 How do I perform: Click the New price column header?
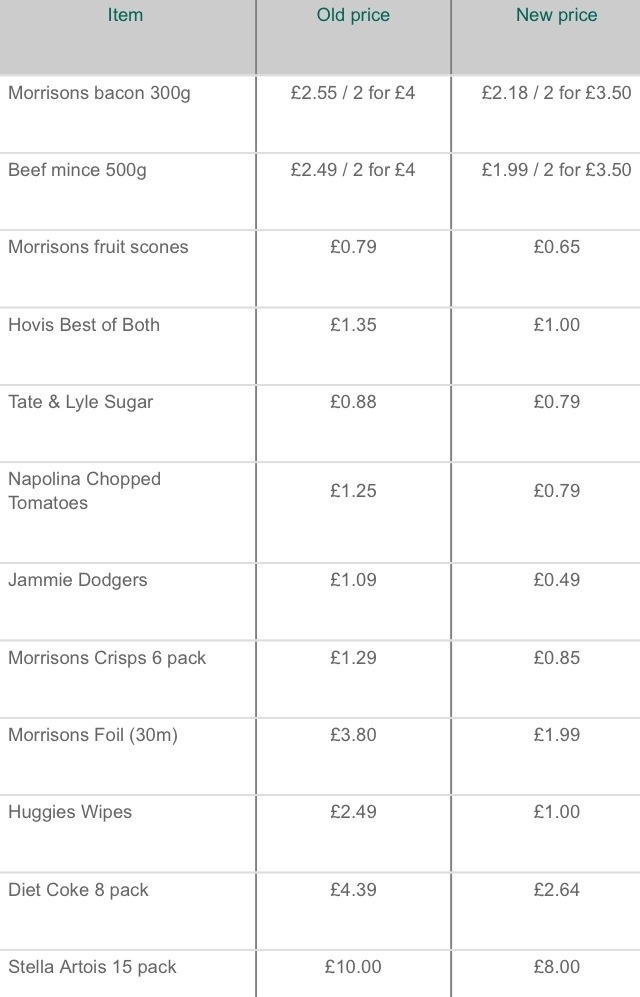point(557,15)
